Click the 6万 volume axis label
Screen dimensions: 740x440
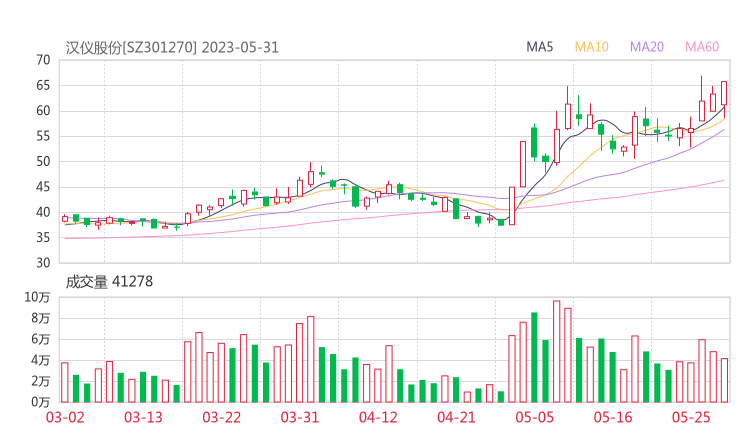[41, 339]
